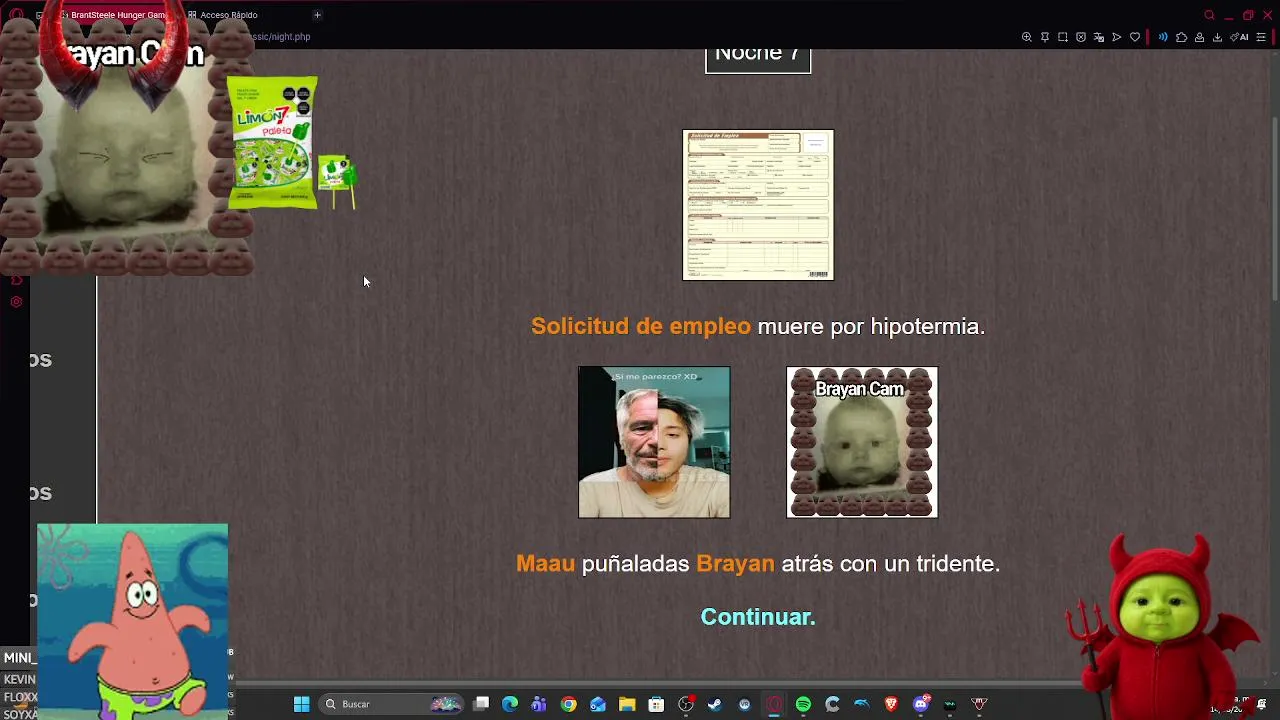Image resolution: width=1280 pixels, height=720 pixels.
Task: Open Discord from the taskbar
Action: pyautogui.click(x=921, y=704)
